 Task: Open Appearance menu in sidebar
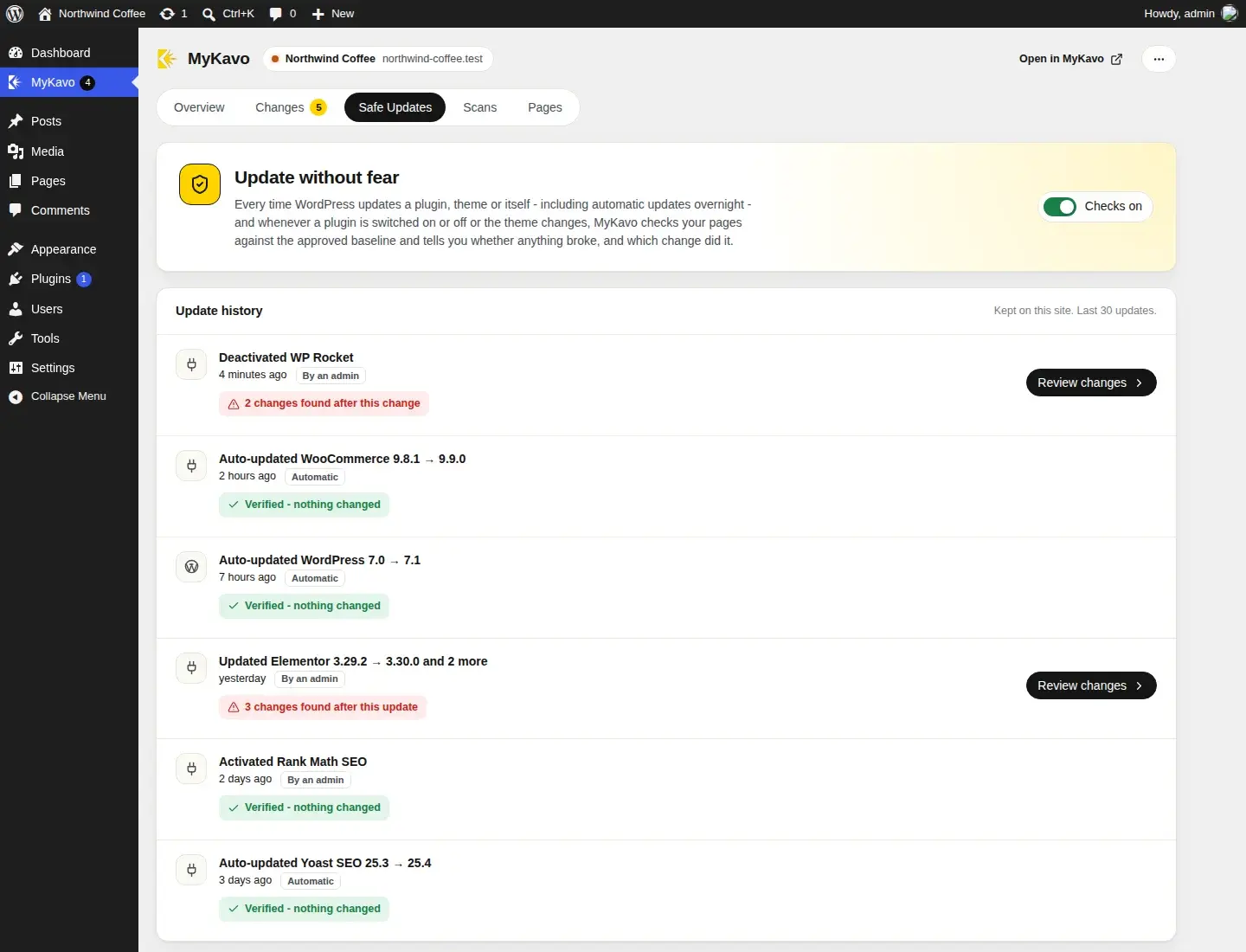coord(69,249)
